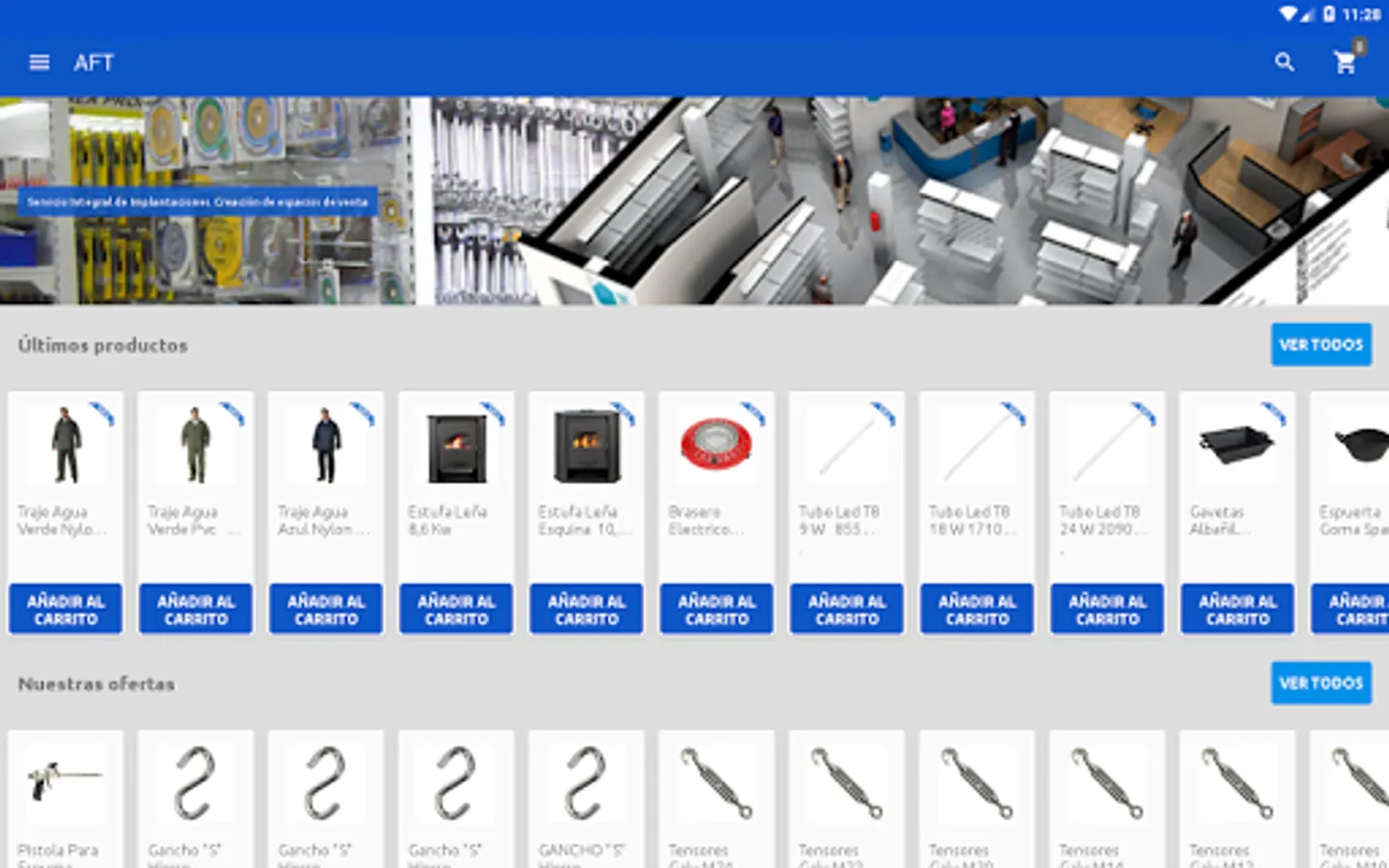
Task: Add Traje Agua Azul Nylon to cart
Action: [x=326, y=610]
